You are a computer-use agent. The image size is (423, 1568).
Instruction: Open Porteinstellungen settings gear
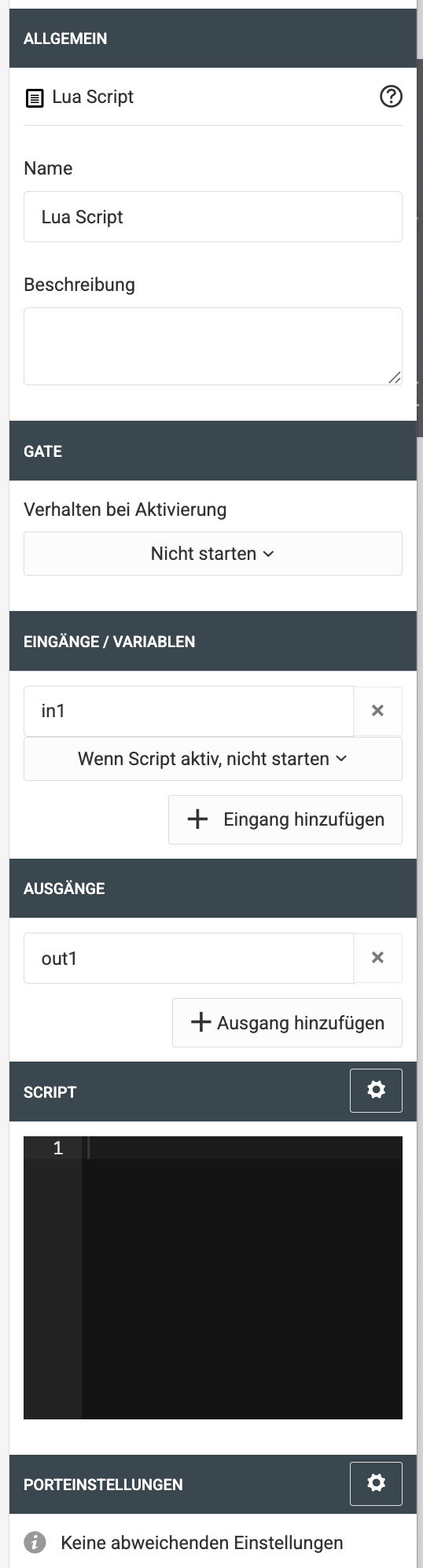(x=376, y=1484)
